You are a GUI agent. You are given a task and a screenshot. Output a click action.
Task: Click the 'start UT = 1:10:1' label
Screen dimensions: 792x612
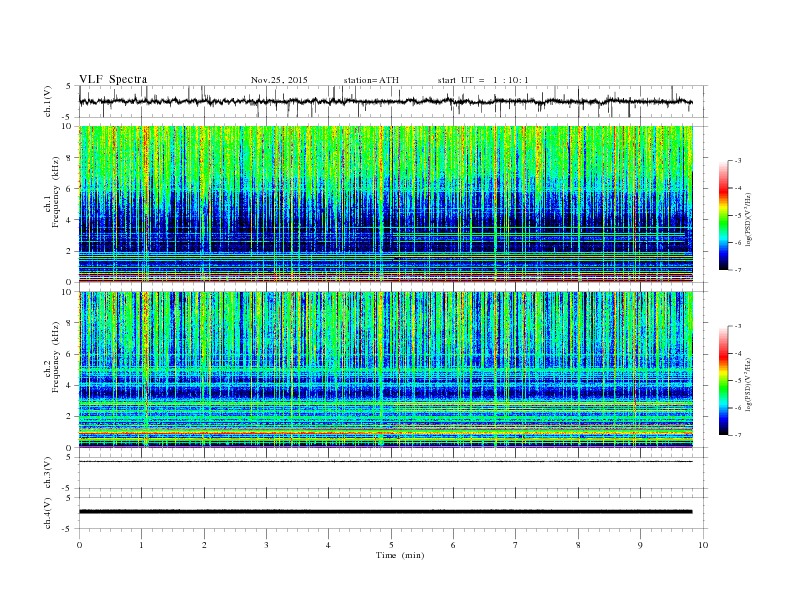click(483, 80)
